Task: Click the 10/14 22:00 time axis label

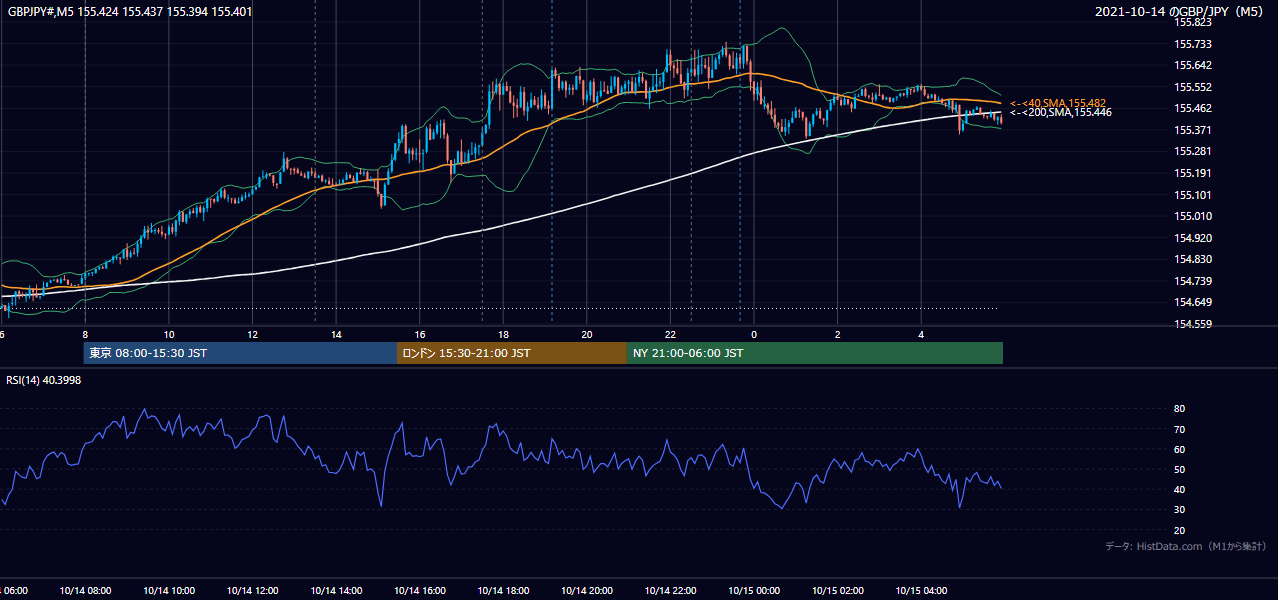Action: (x=670, y=591)
